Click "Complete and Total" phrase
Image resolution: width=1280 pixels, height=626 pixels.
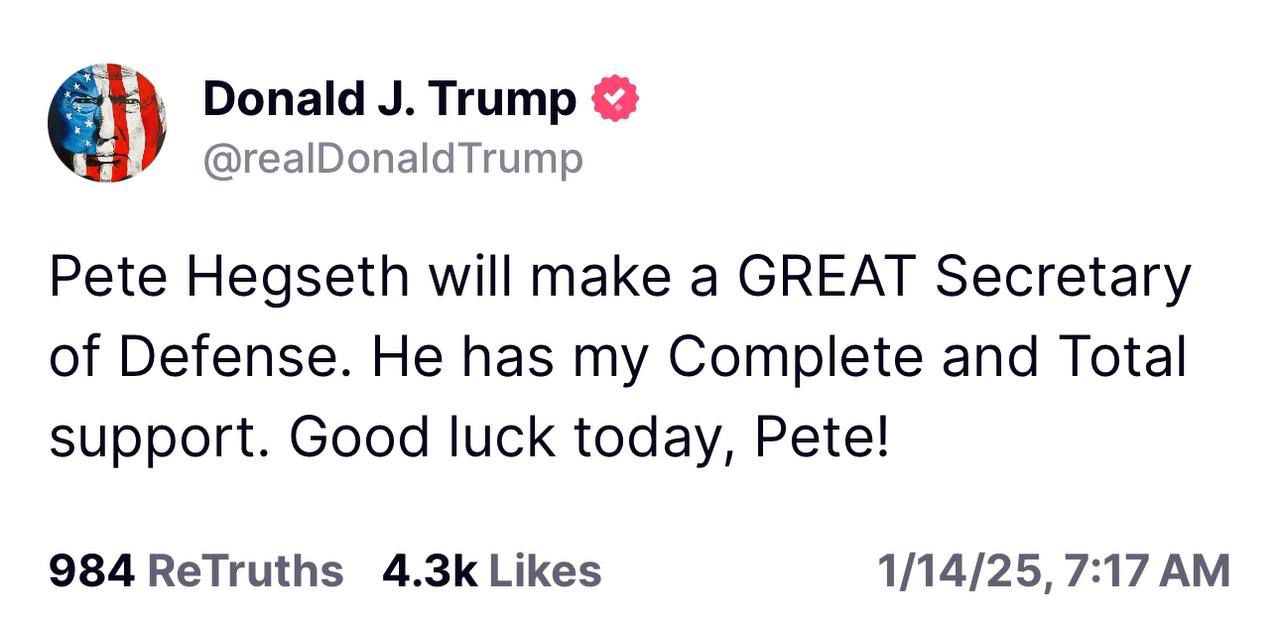(x=927, y=357)
